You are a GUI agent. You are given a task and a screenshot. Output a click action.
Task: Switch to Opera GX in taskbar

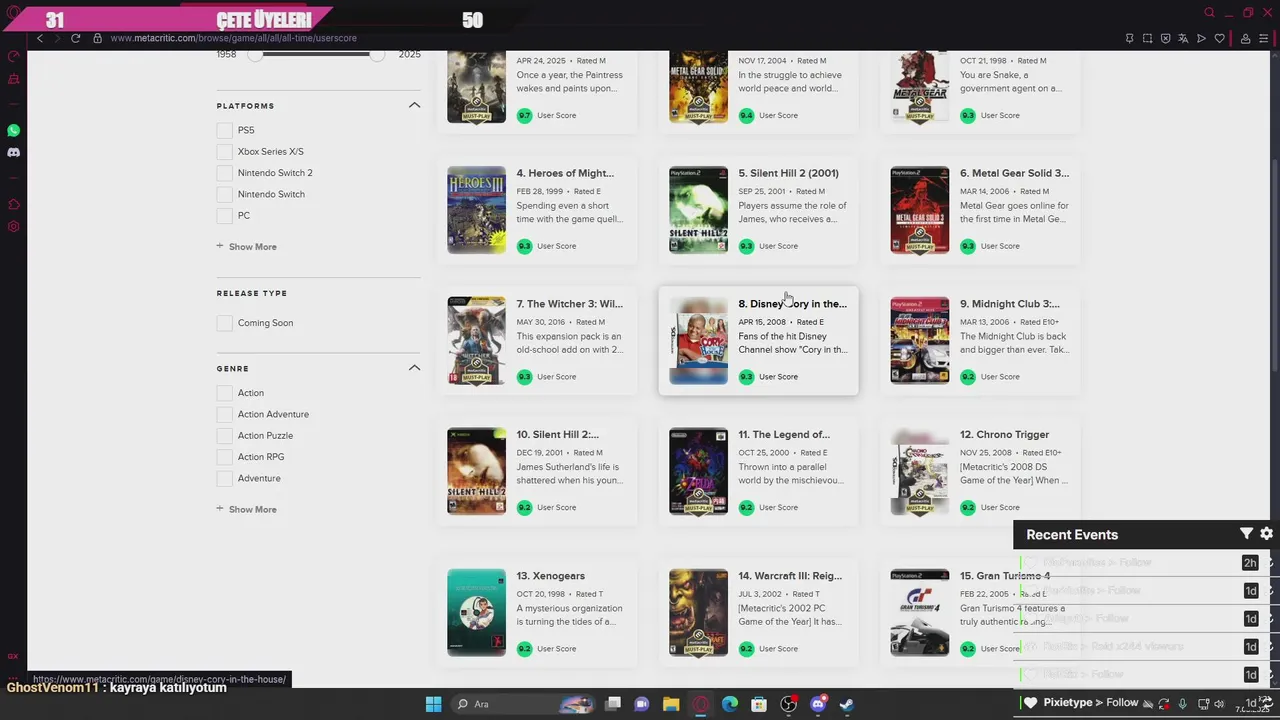[x=701, y=704]
